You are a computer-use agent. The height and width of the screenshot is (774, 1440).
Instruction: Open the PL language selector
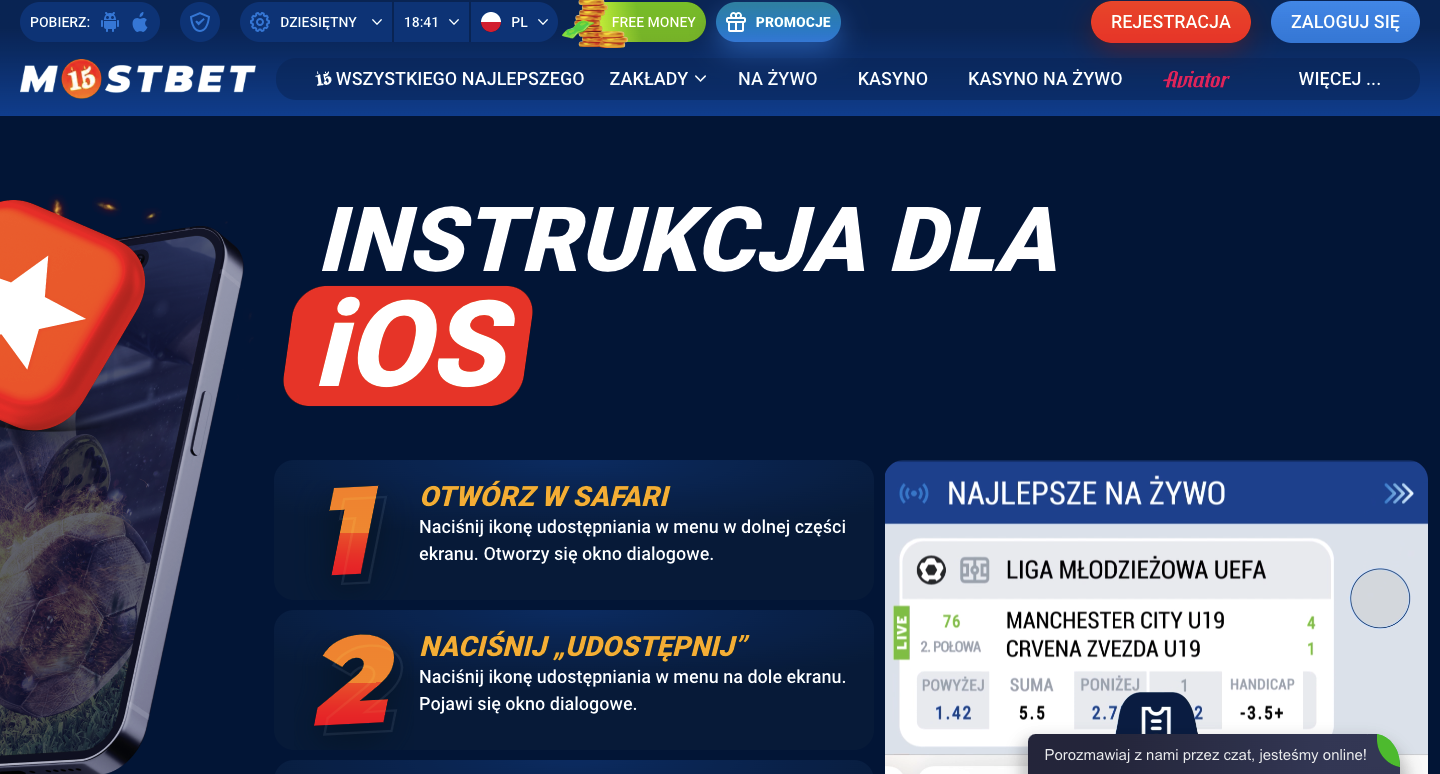[514, 20]
